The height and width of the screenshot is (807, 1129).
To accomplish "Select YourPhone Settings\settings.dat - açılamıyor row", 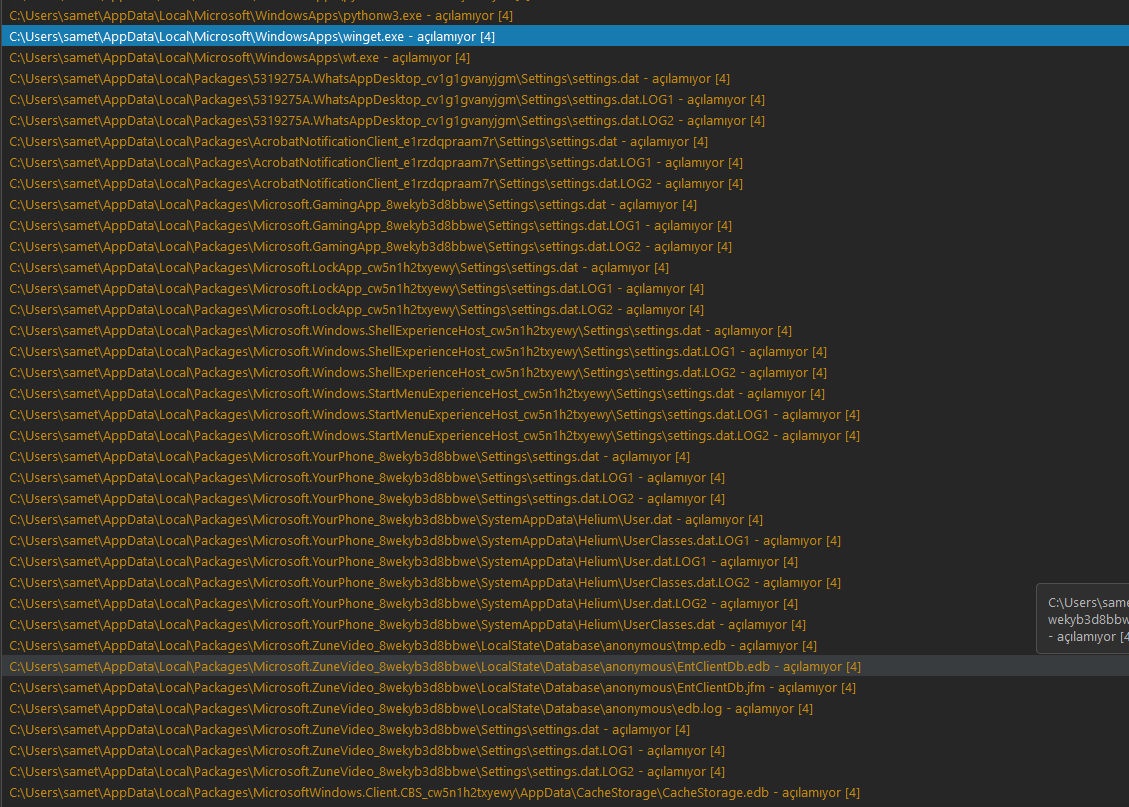I will pyautogui.click(x=564, y=456).
